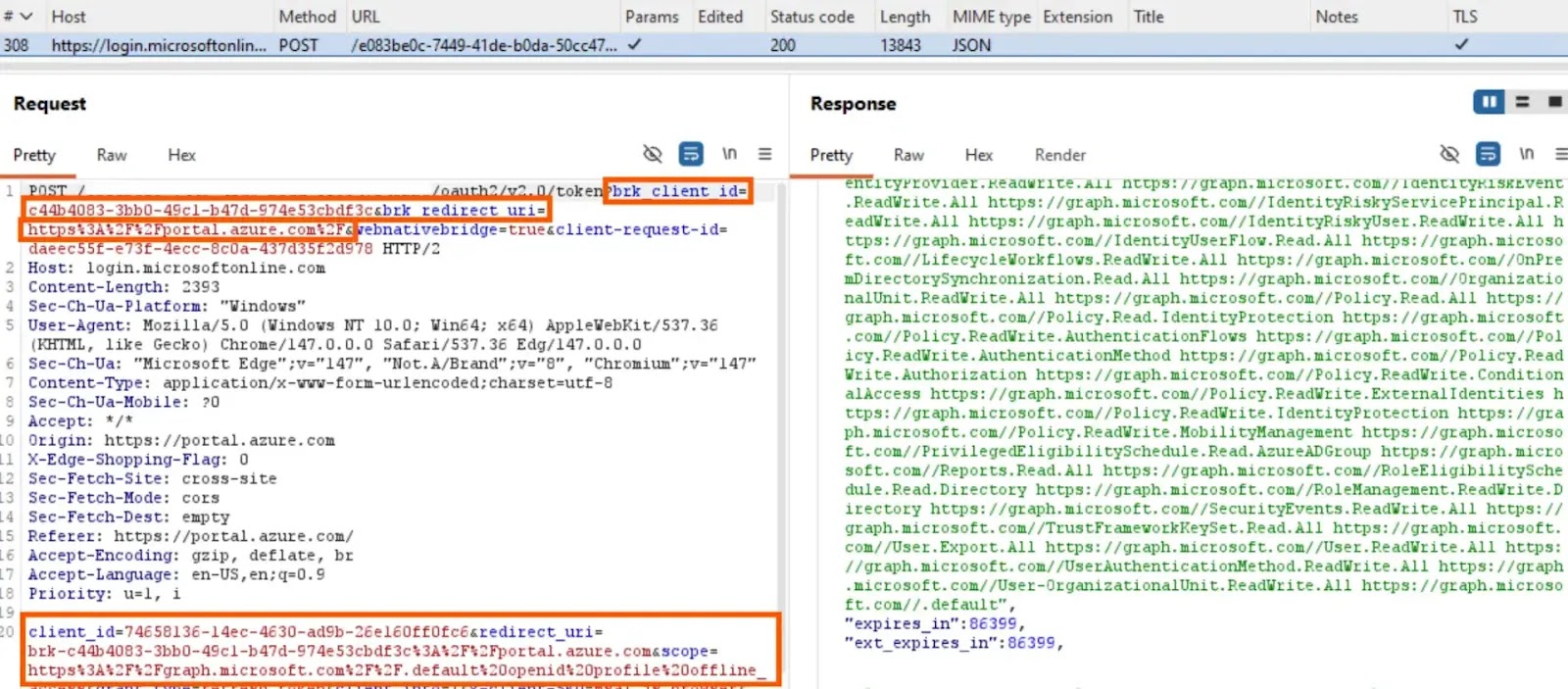This screenshot has height=689, width=1568.
Task: Sort history by Host column
Action: point(69,17)
